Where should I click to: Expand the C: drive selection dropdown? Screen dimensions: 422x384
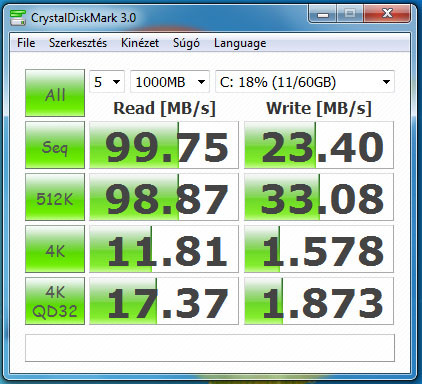305,81
